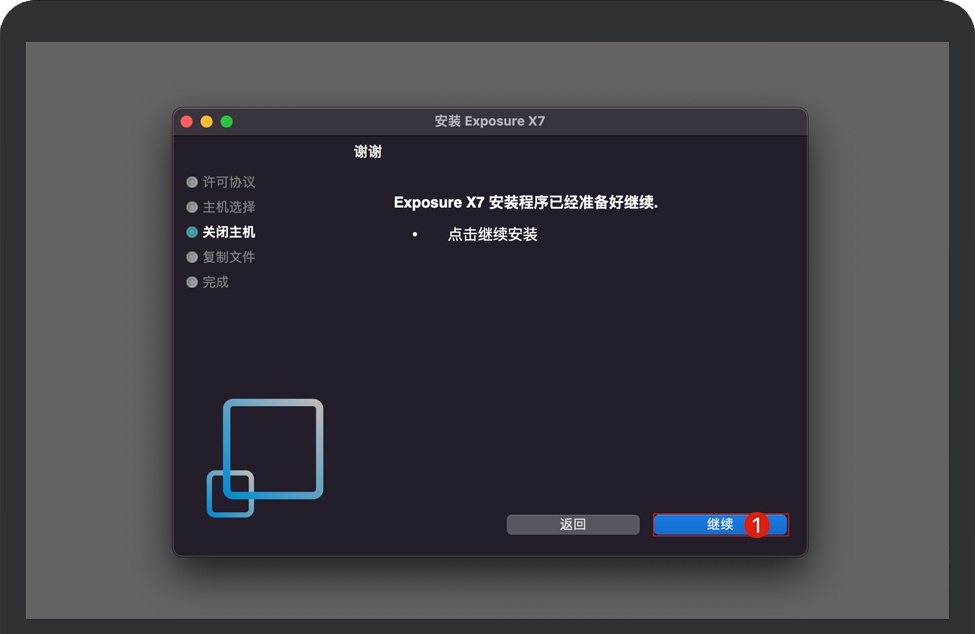This screenshot has width=975, height=634.
Task: Click the 返回 button to go back
Action: point(573,525)
